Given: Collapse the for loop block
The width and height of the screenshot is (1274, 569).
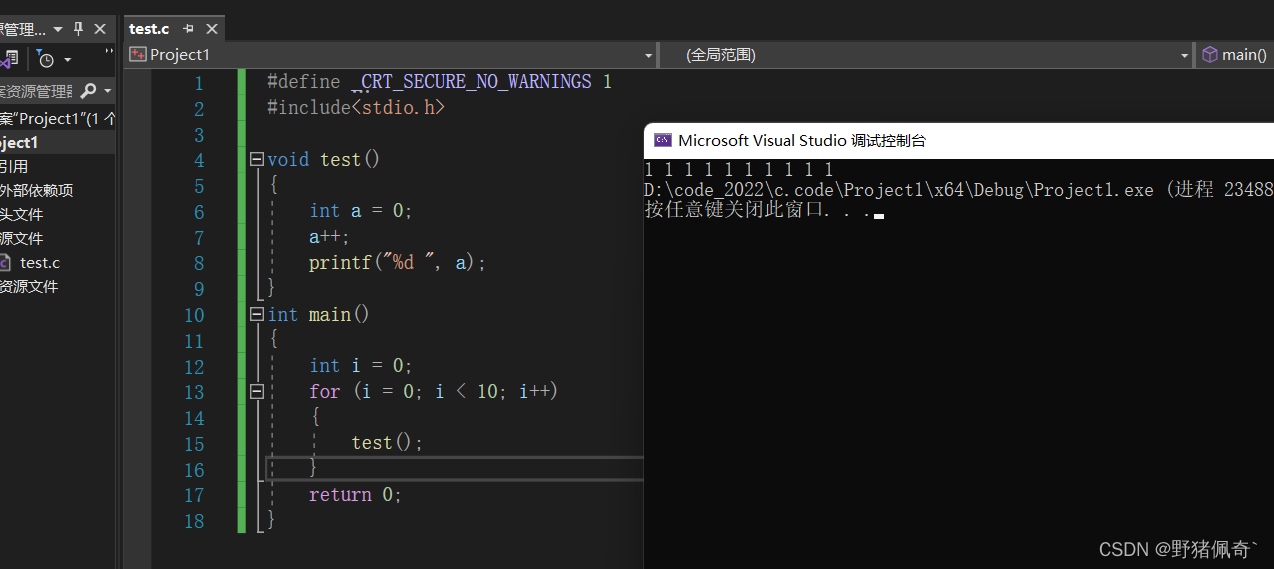Looking at the screenshot, I should coord(257,392).
